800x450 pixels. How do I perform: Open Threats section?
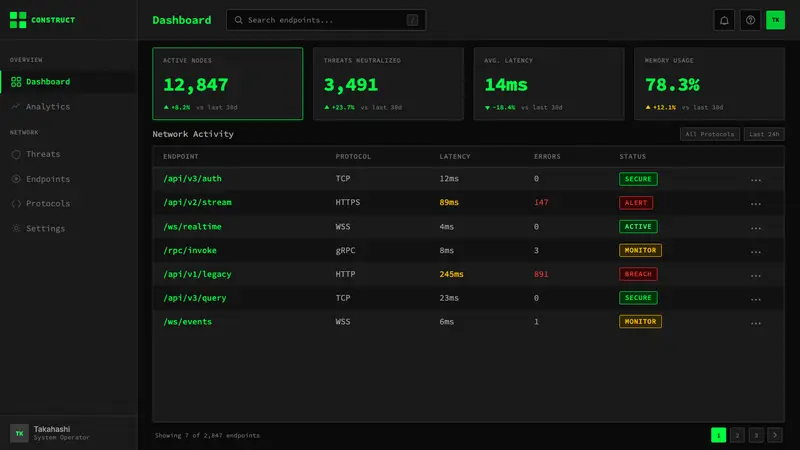(69, 154)
